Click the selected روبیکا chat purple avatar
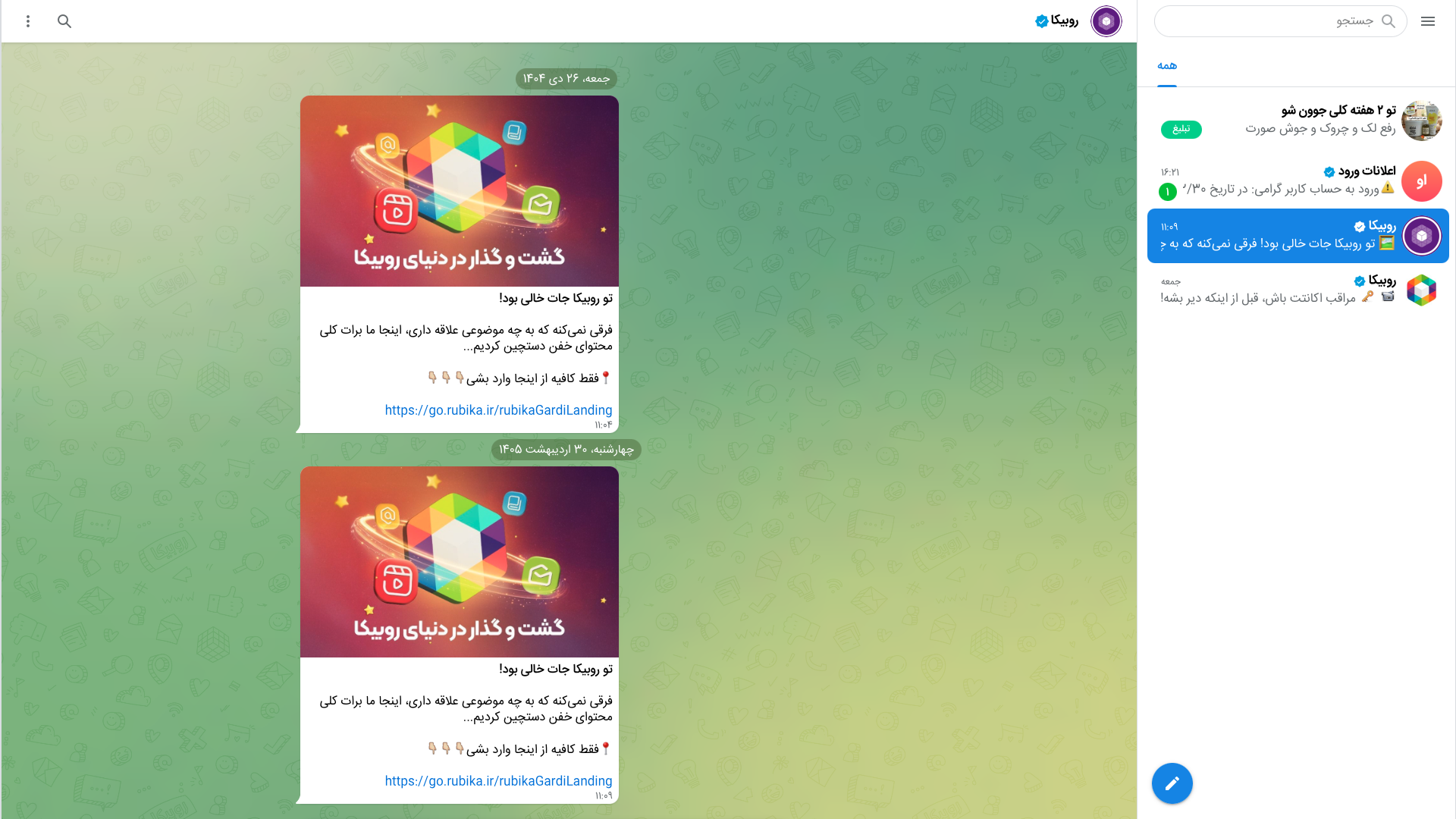 tap(1421, 236)
